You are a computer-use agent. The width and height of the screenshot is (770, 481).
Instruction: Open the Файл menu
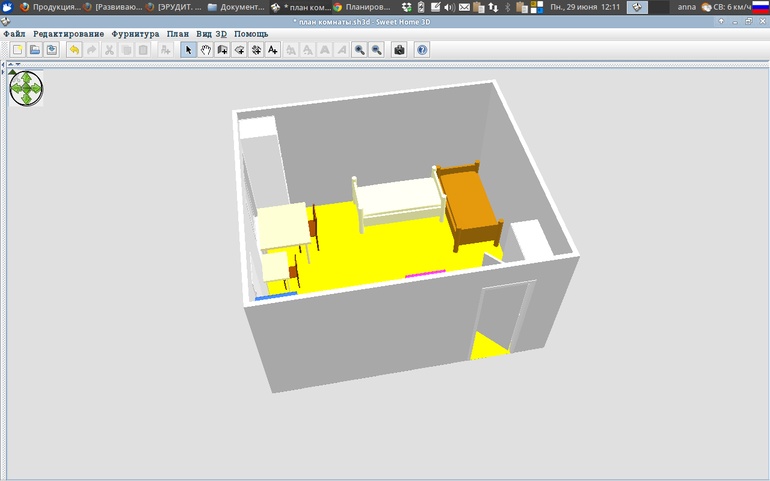pos(15,34)
